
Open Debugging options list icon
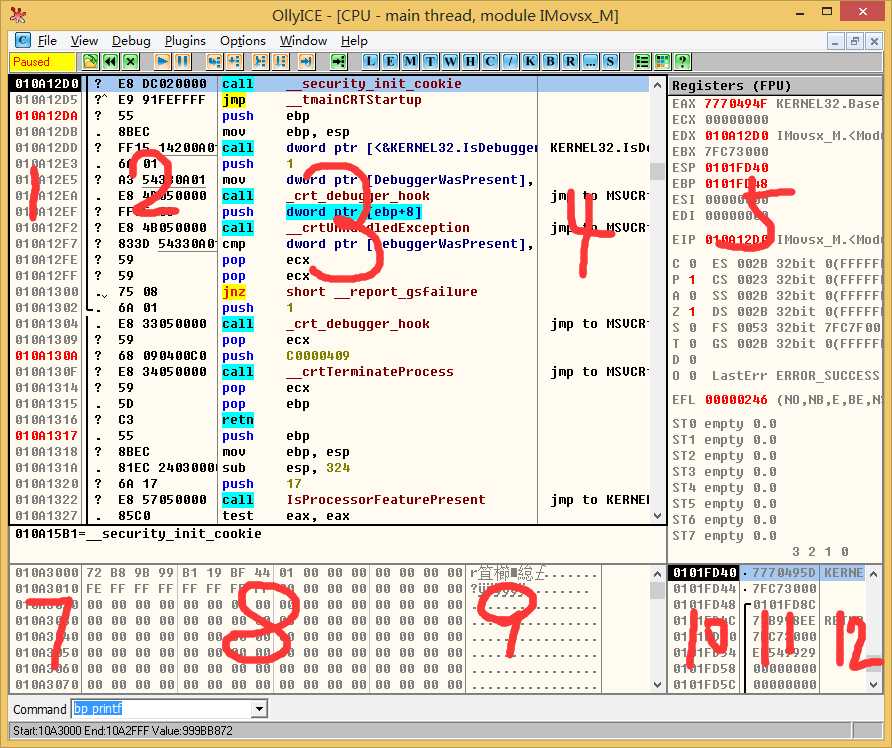pos(642,61)
